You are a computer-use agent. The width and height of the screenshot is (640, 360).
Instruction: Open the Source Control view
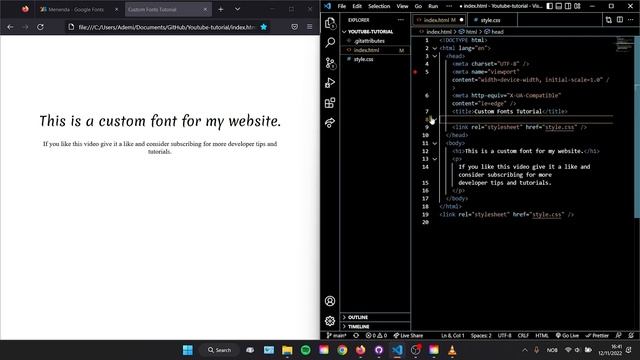coord(330,63)
